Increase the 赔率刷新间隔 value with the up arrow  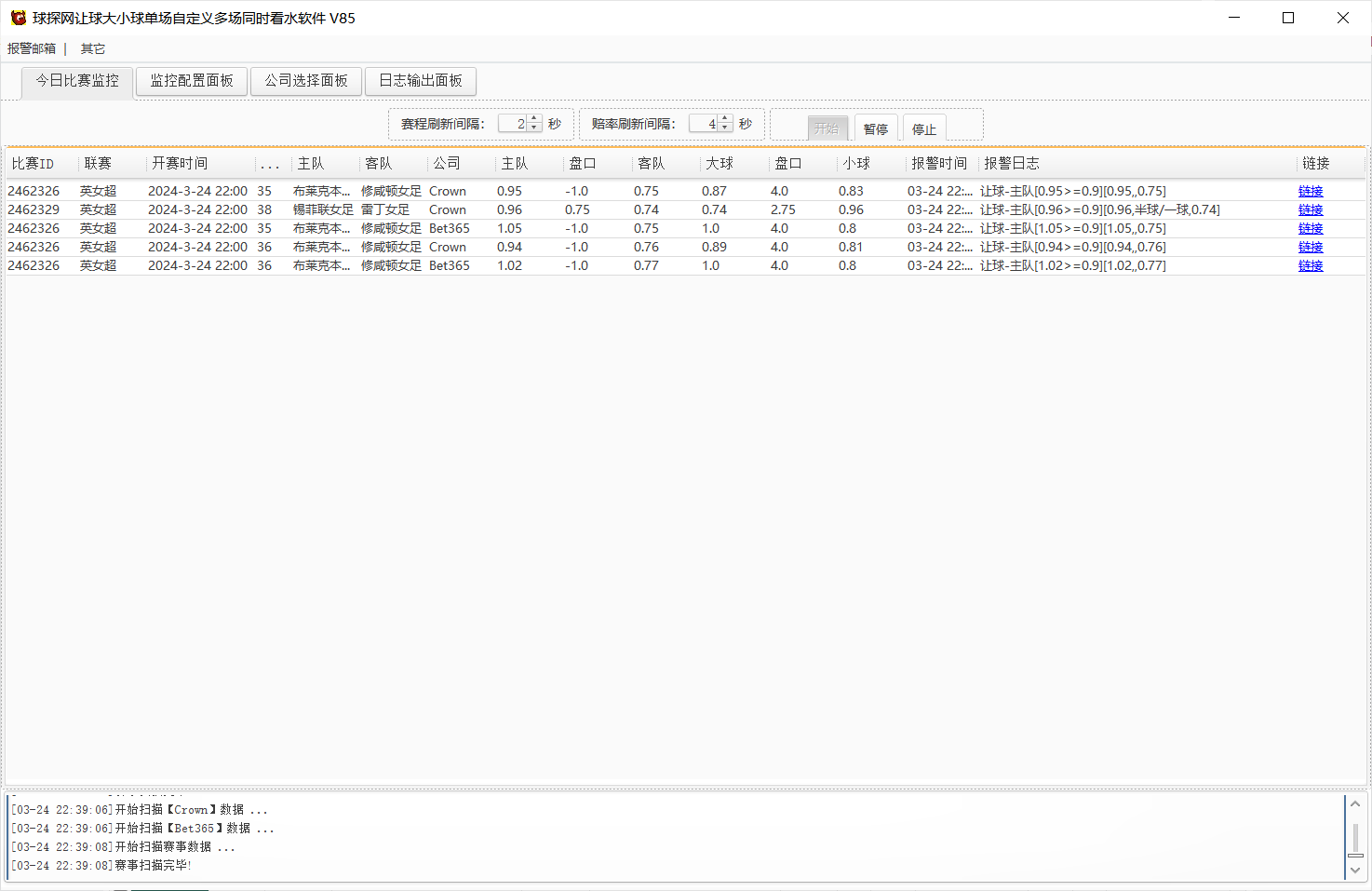click(x=725, y=118)
